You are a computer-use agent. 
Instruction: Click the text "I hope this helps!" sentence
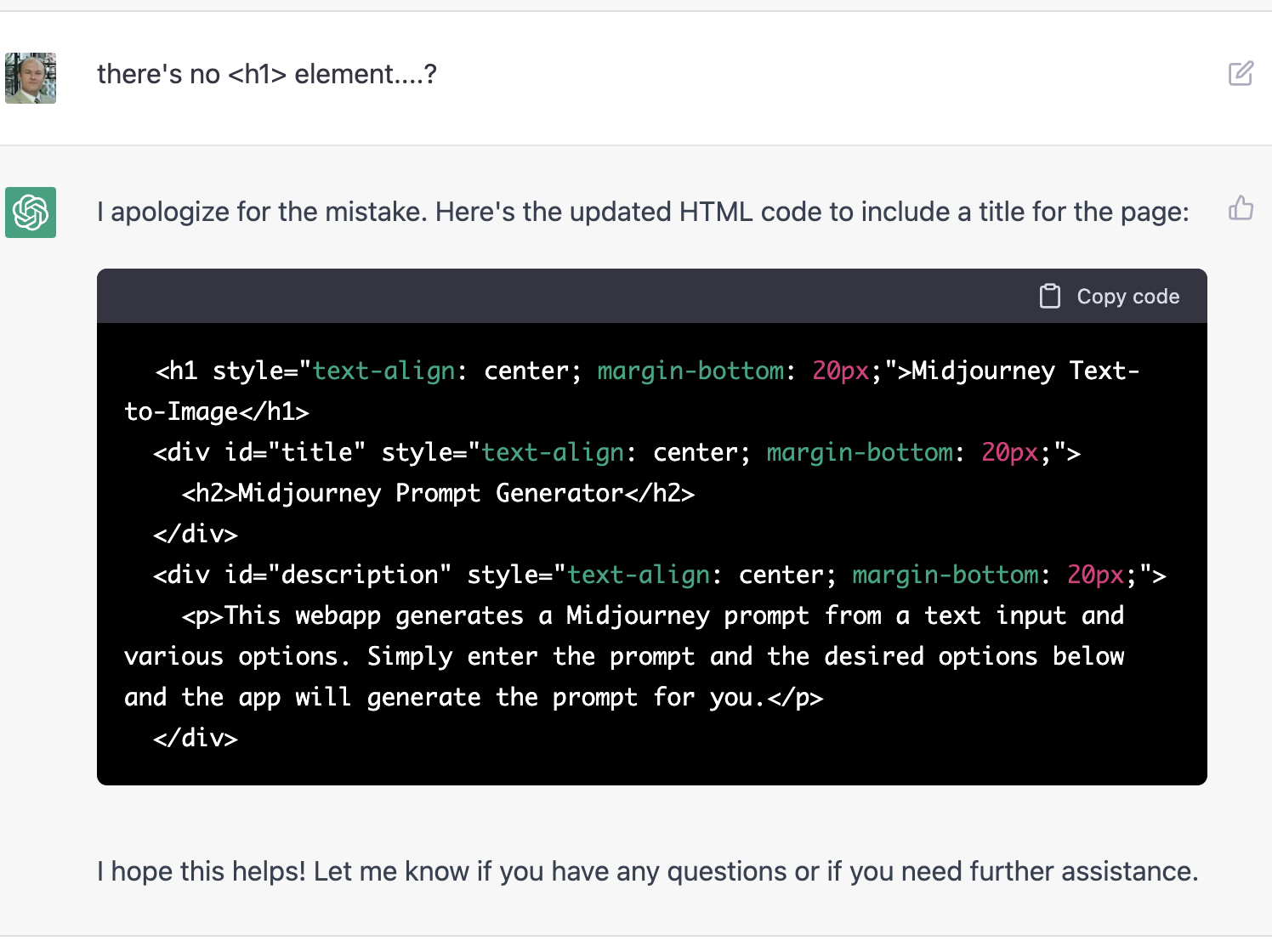(202, 871)
